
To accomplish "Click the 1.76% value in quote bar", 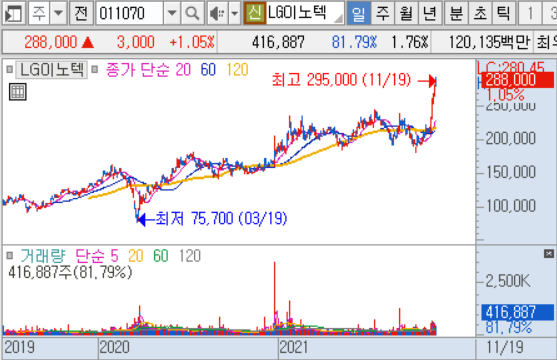I will [410, 42].
